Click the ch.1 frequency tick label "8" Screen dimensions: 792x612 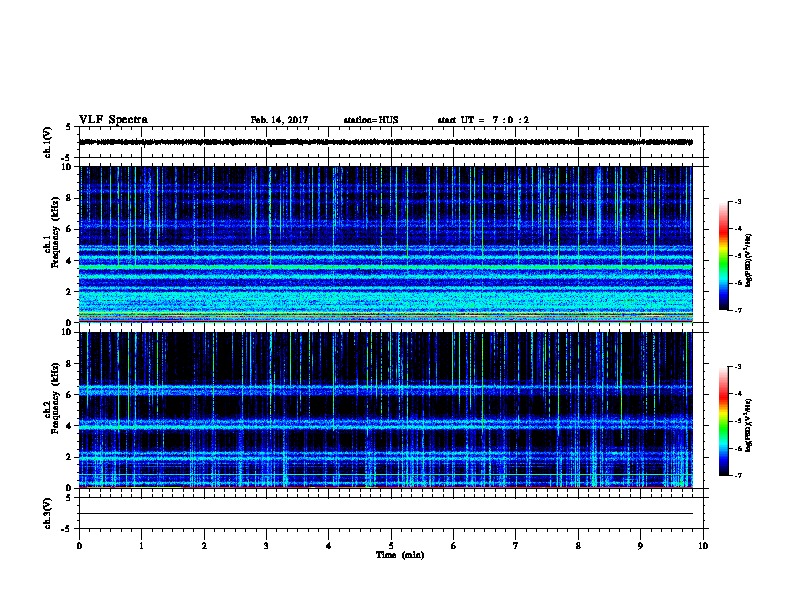(70, 198)
